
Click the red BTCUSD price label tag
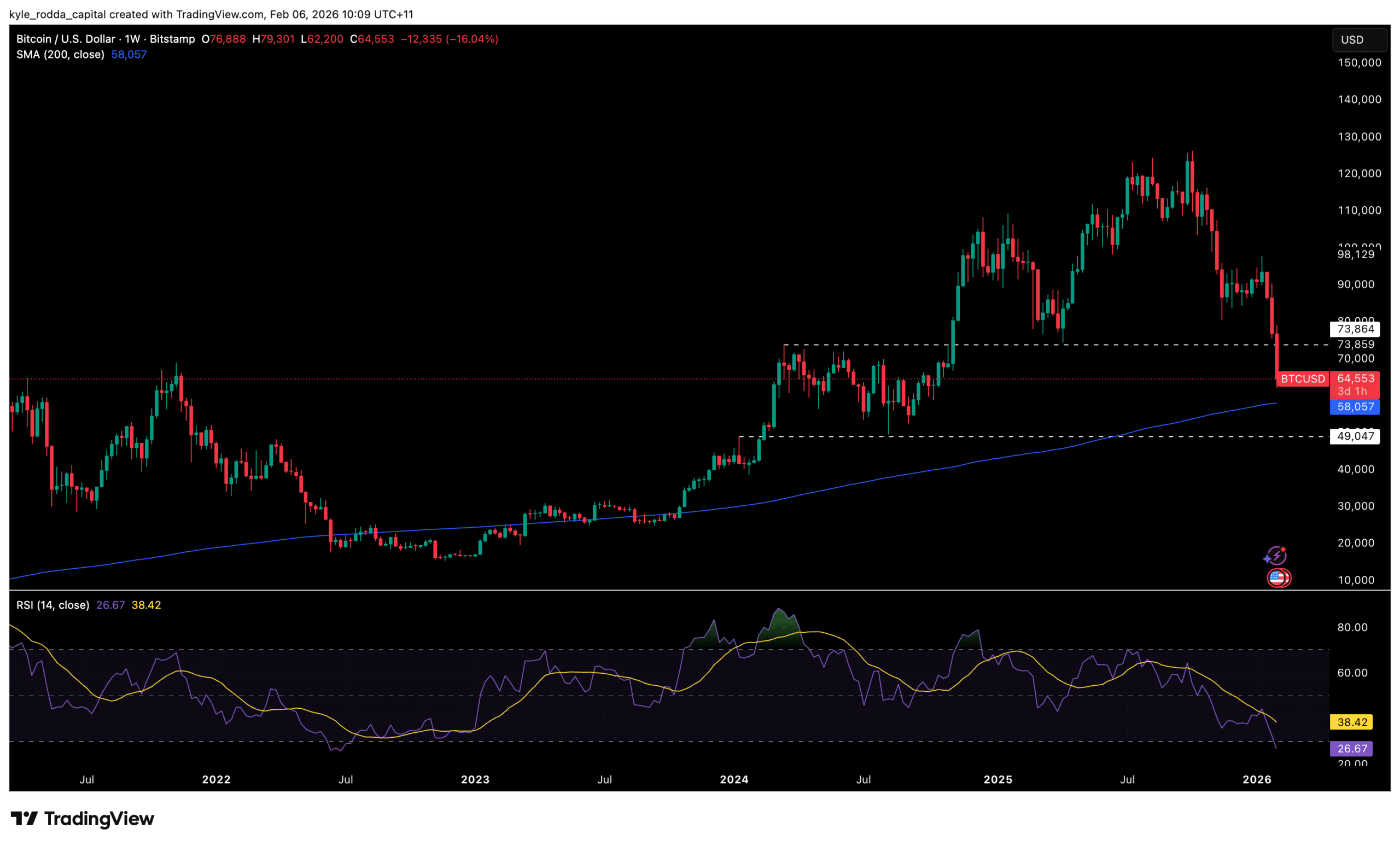[x=1302, y=379]
